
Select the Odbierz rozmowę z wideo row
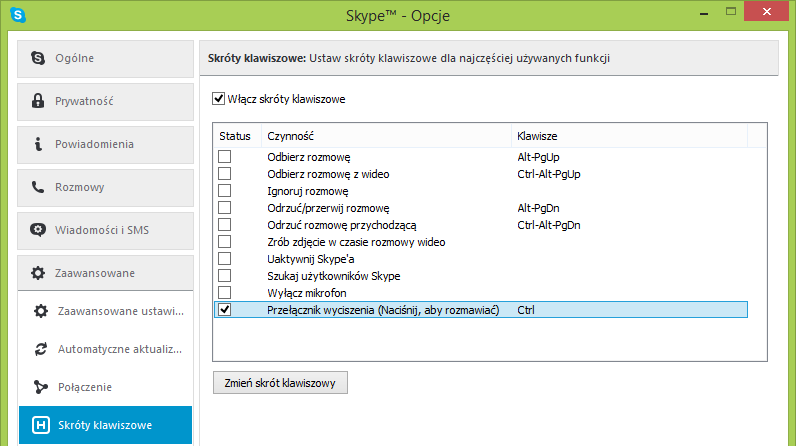click(328, 174)
